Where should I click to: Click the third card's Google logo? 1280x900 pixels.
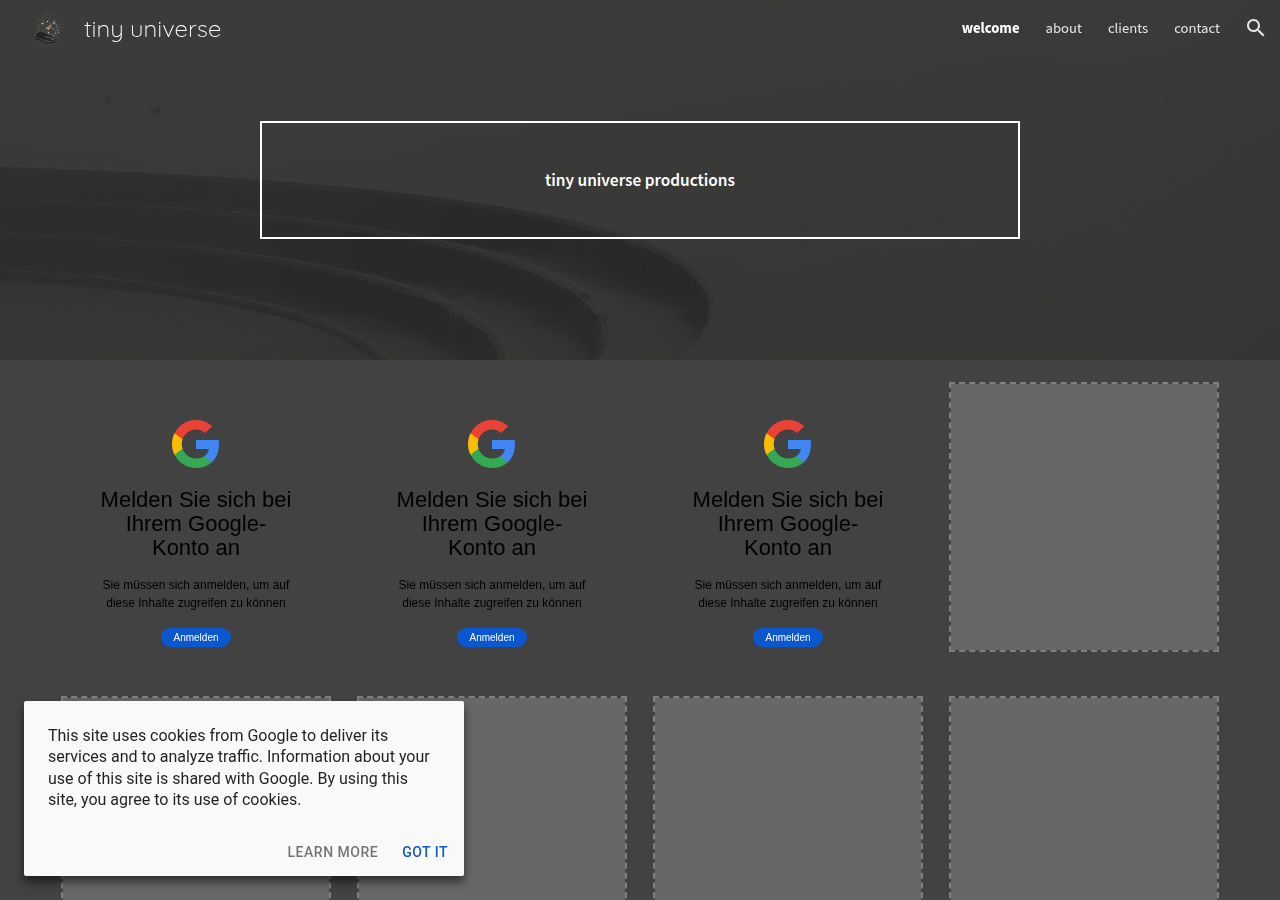click(788, 444)
